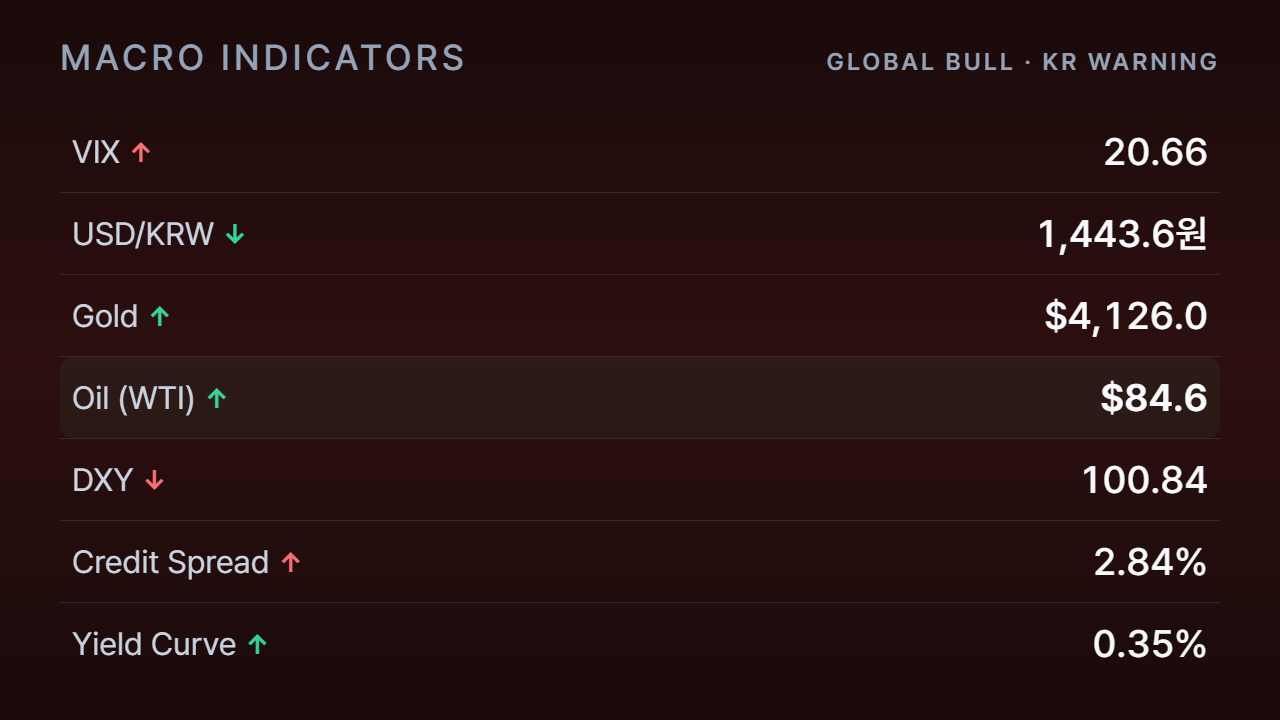Select the Yield Curve label
The height and width of the screenshot is (720, 1280).
(154, 644)
